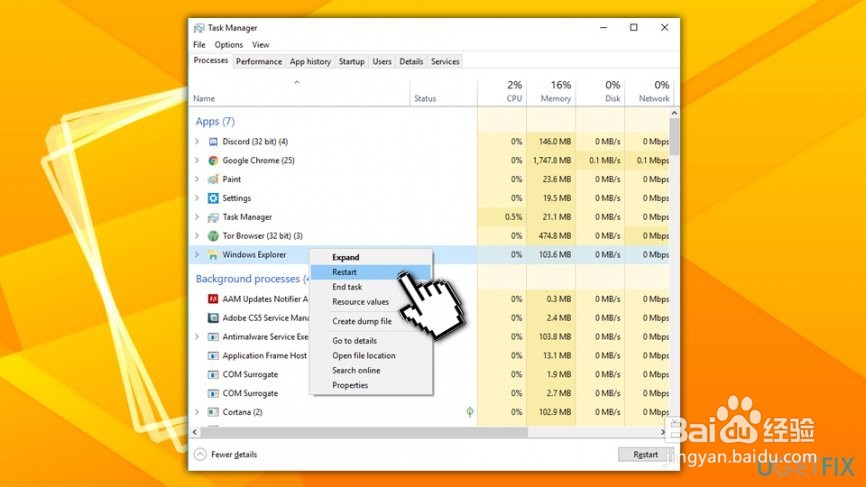
Task: Click the Adobe CS5 Service Manager icon
Action: click(x=213, y=318)
